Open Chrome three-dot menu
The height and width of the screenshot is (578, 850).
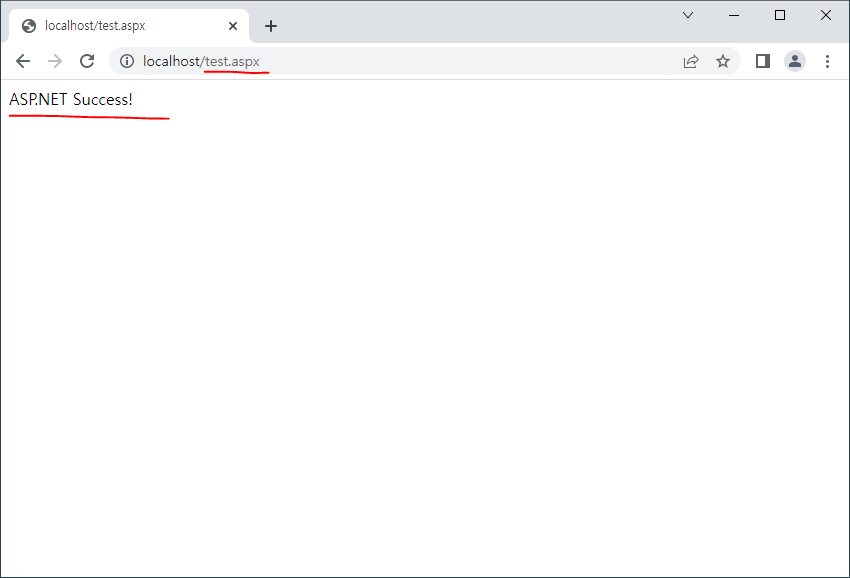[x=827, y=61]
